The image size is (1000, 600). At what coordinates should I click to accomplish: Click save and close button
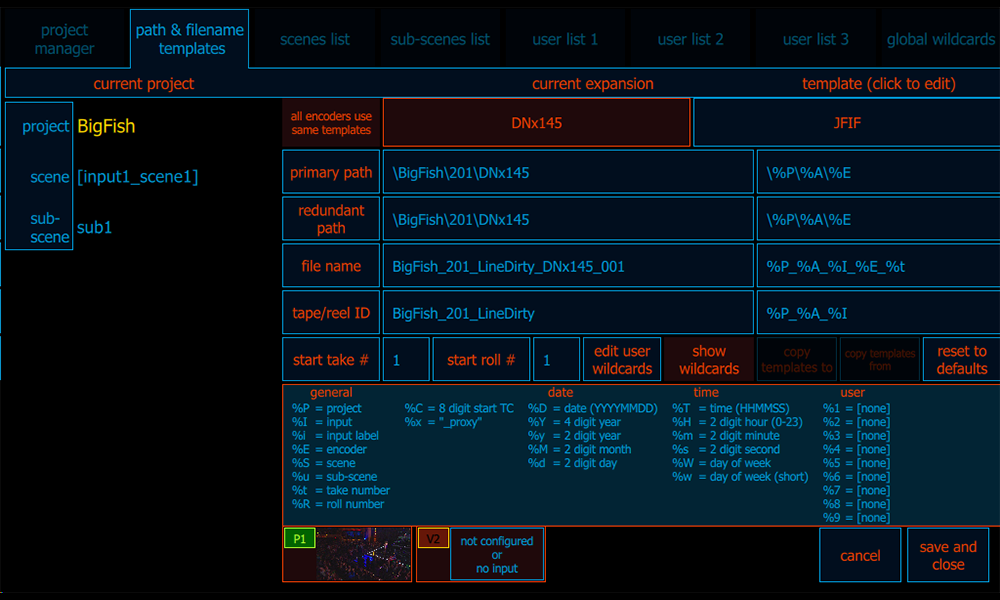(x=948, y=555)
